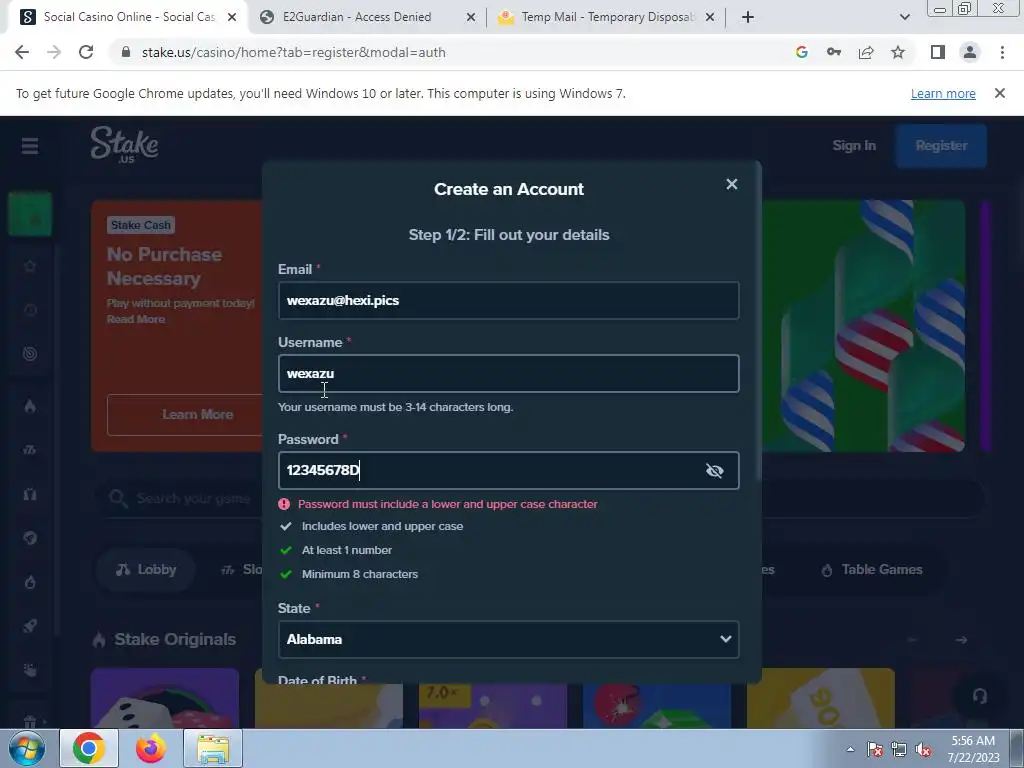Viewport: 1024px width, 768px height.
Task: Click previous arrow for Stake Originals carousel
Action: 912,640
